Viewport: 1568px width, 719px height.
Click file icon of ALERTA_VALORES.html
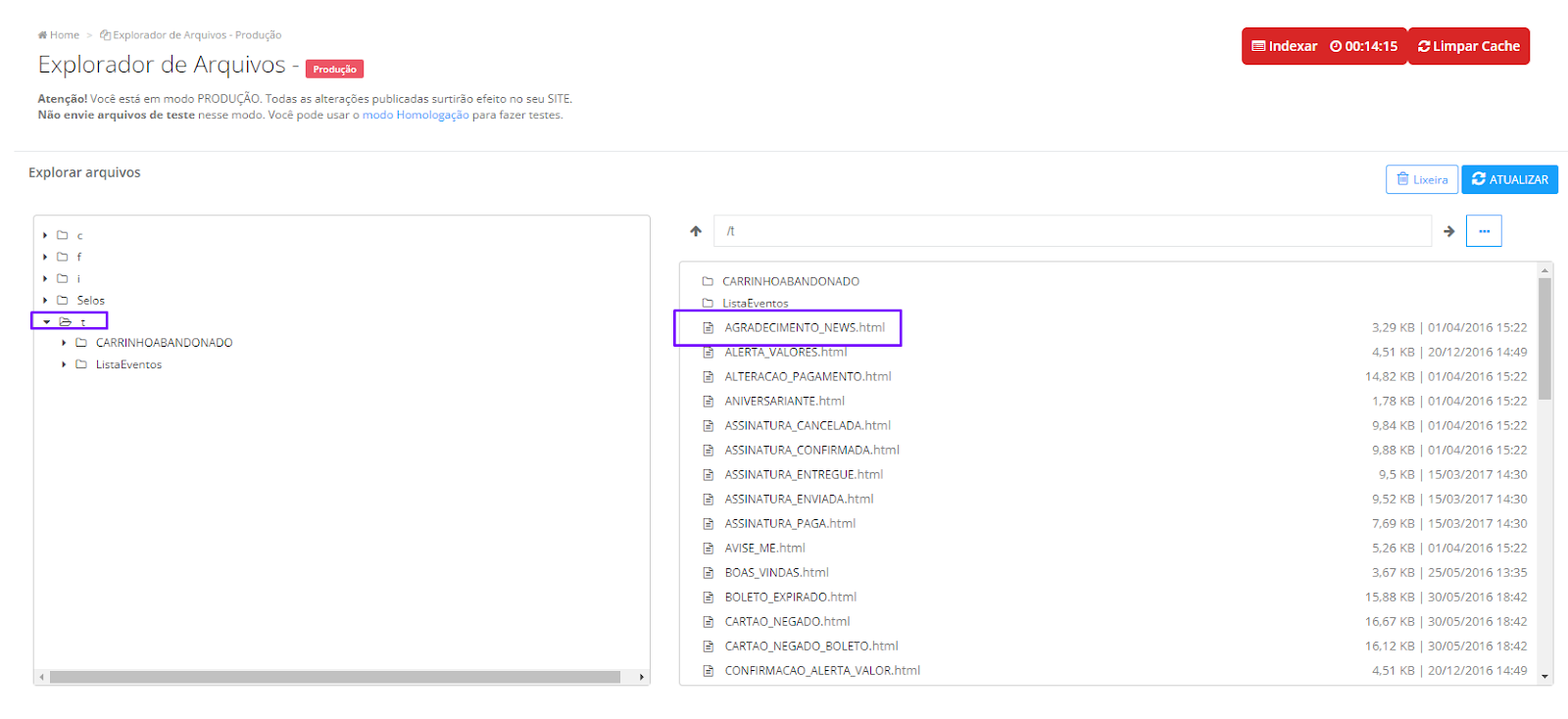point(709,352)
